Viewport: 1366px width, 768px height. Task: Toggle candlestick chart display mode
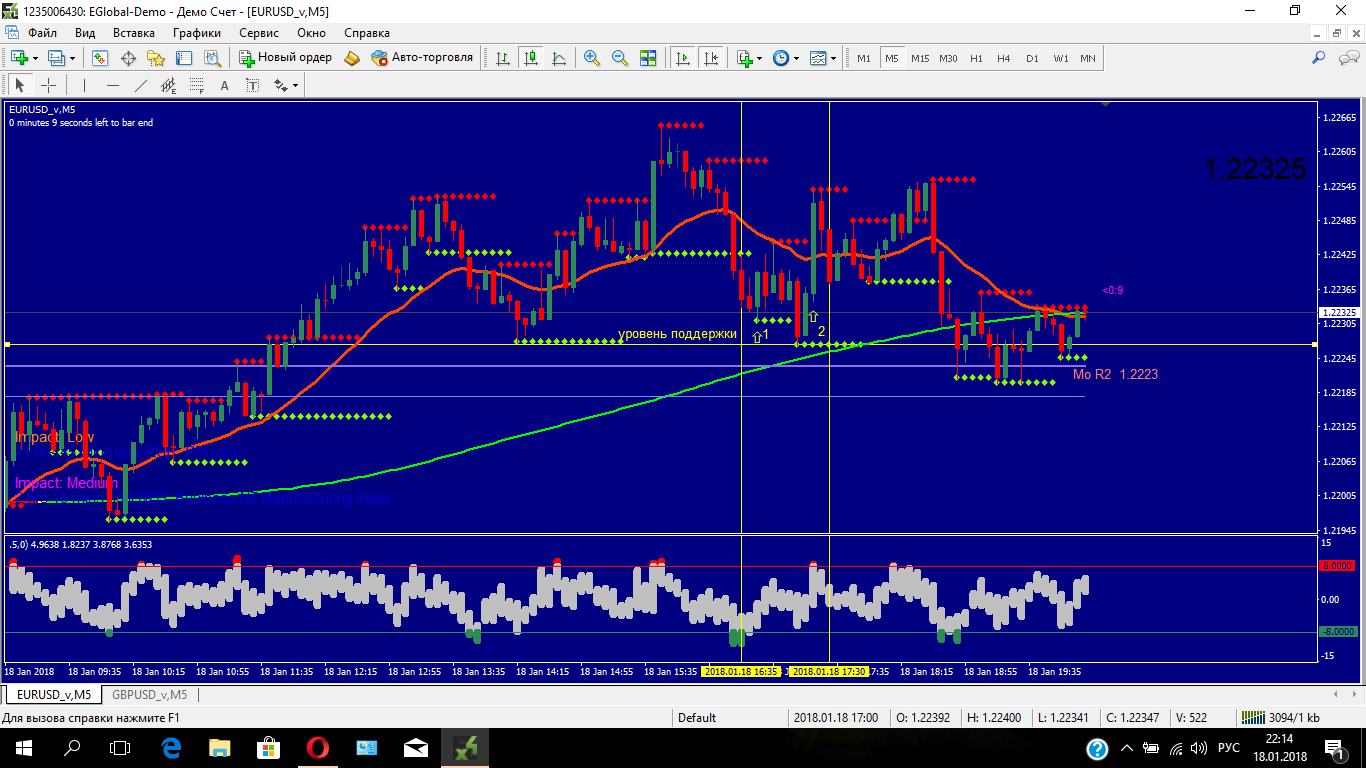[530, 58]
